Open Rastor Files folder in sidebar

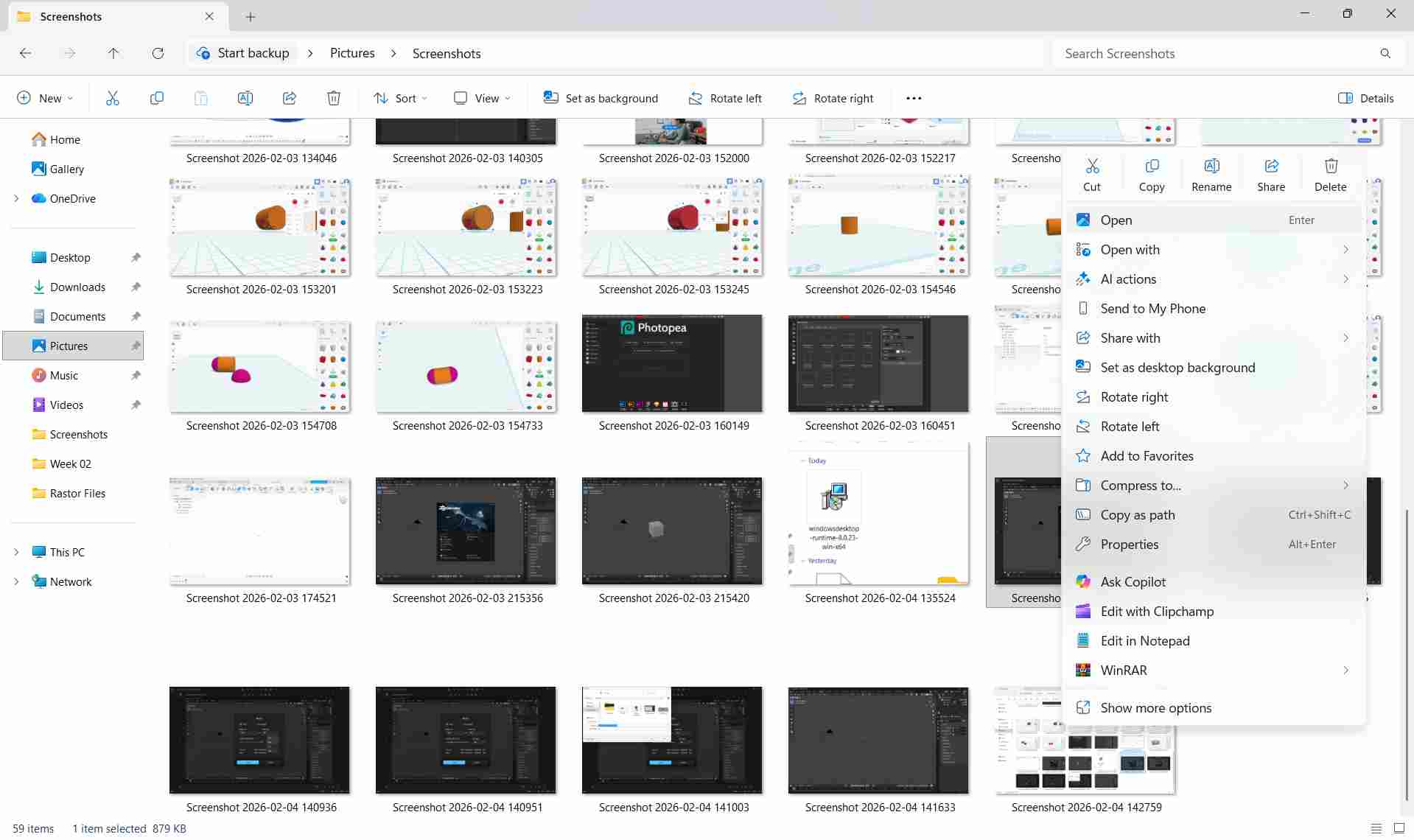click(x=69, y=493)
